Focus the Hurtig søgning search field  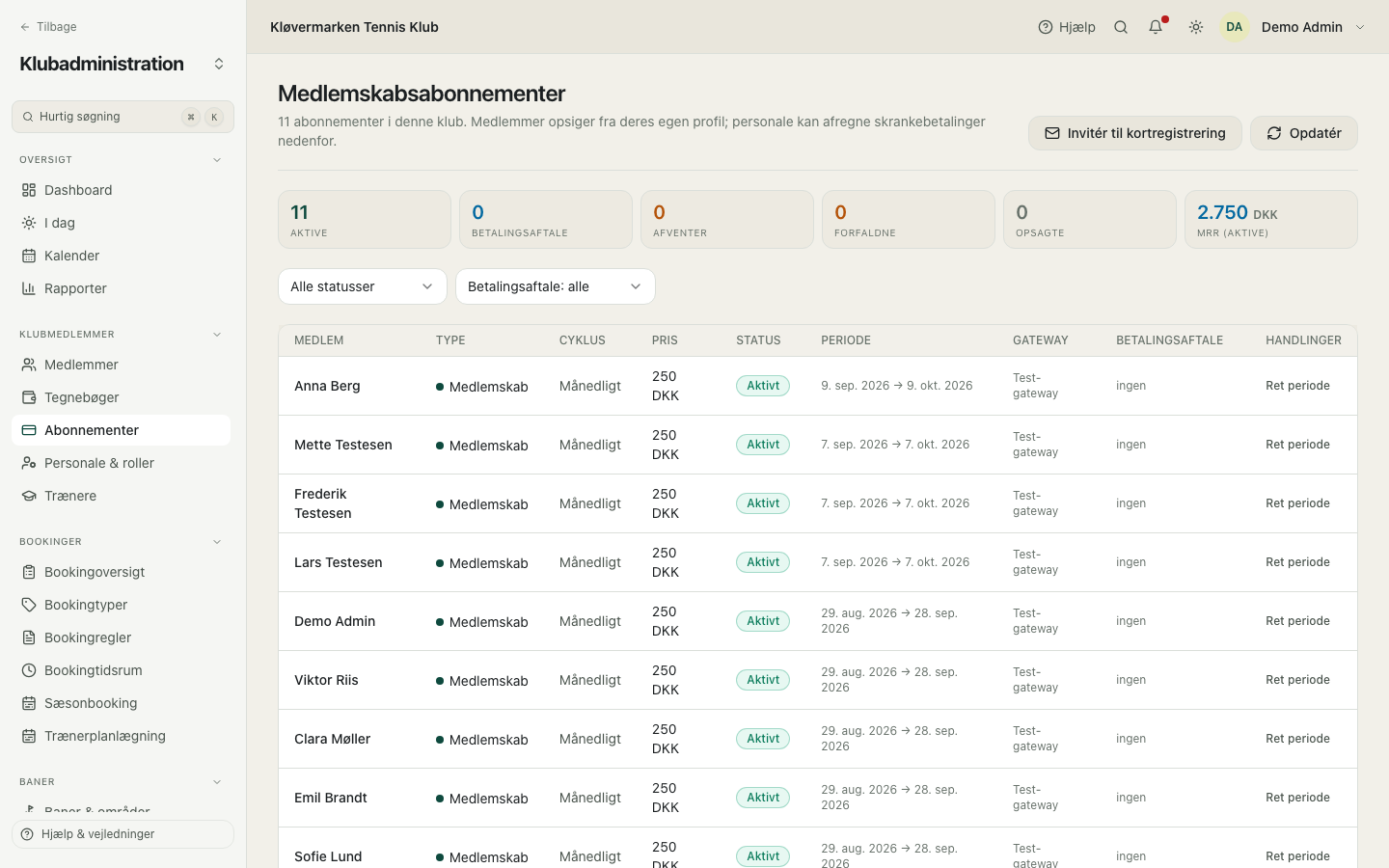point(123,117)
